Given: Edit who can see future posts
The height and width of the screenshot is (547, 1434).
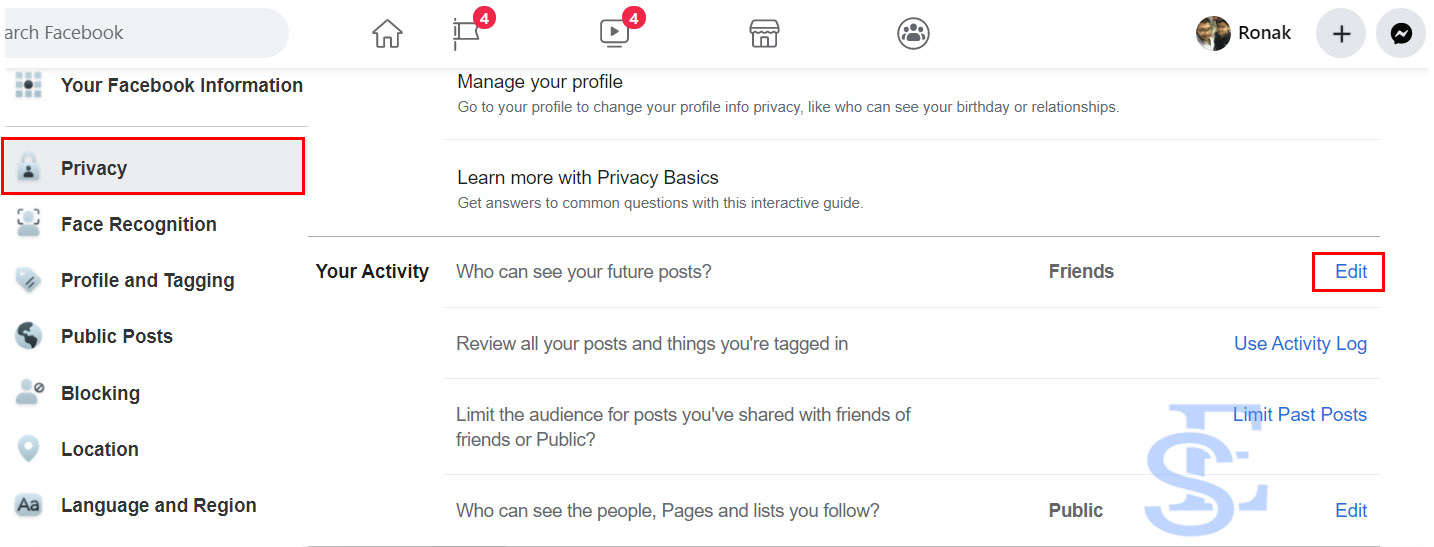Looking at the screenshot, I should tap(1350, 271).
